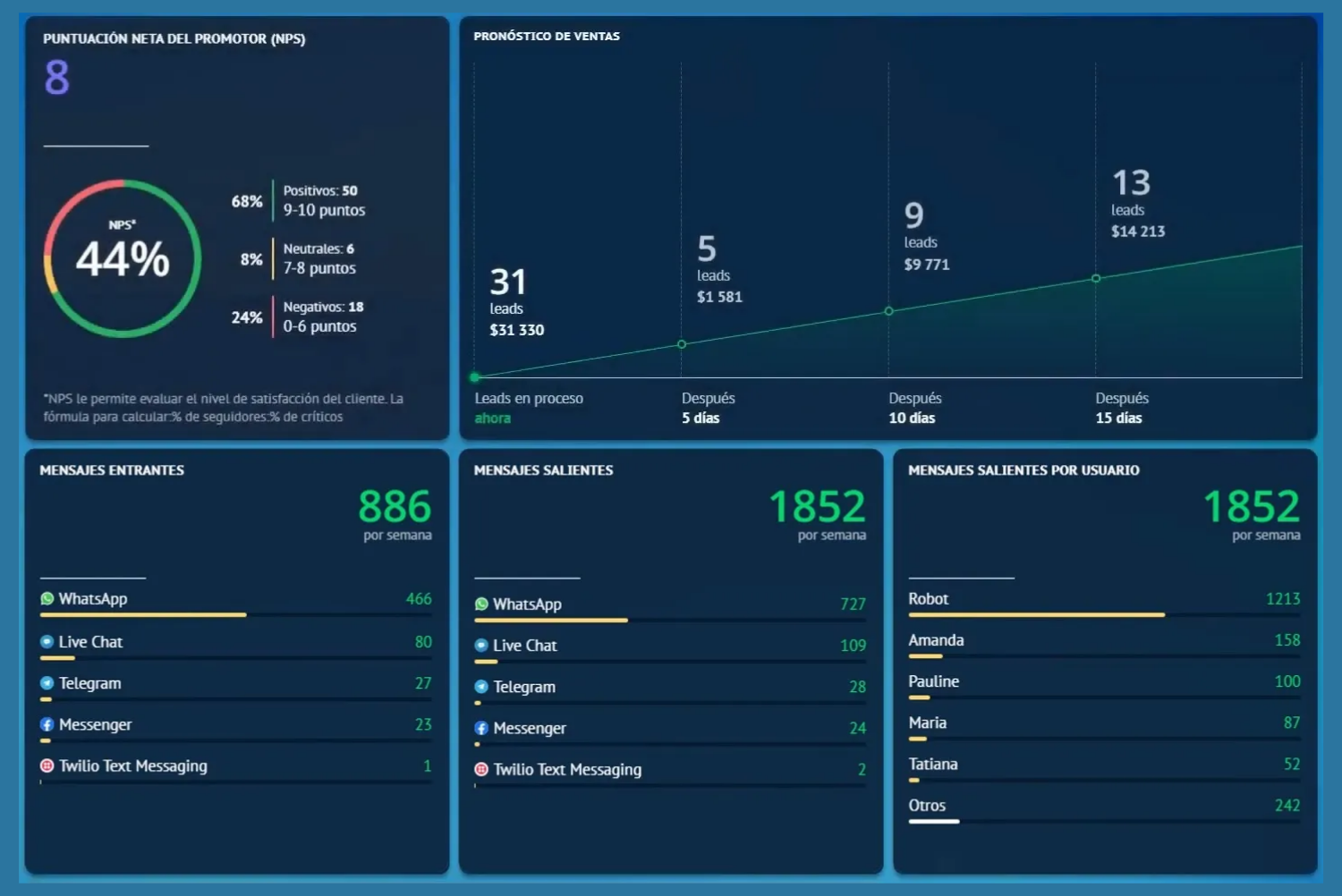The image size is (1342, 896).
Task: Click 'Negativos: 18' label
Action: (323, 307)
